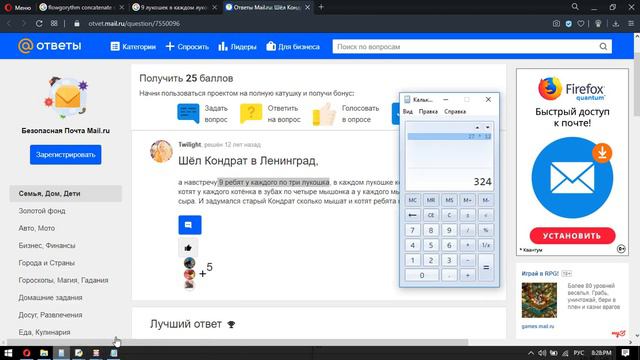
Task: Click the Играй в RPG ad thumbnail
Action: click(x=539, y=300)
